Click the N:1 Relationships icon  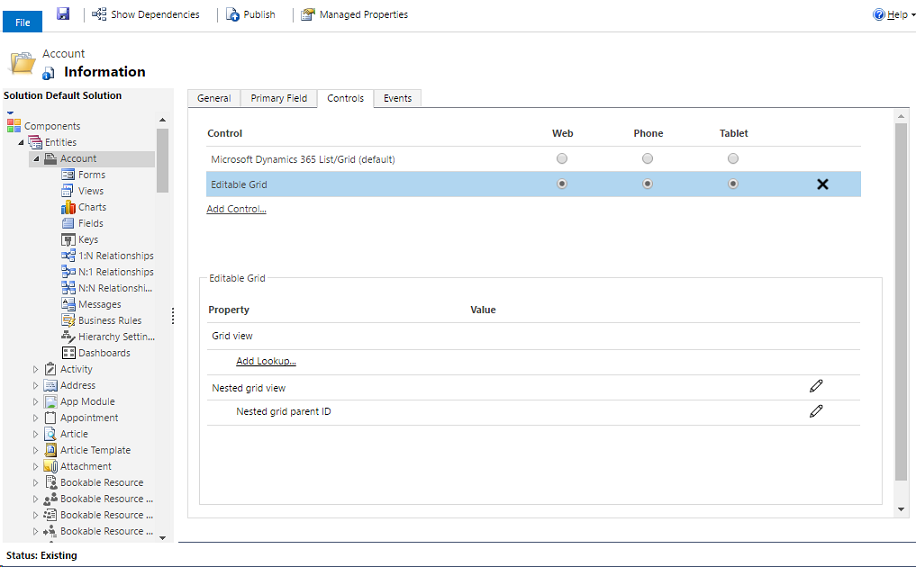click(x=68, y=272)
